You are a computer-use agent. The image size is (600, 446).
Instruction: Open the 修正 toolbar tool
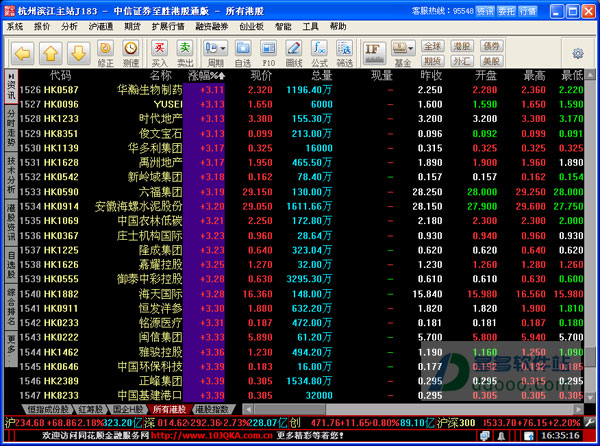(x=105, y=54)
